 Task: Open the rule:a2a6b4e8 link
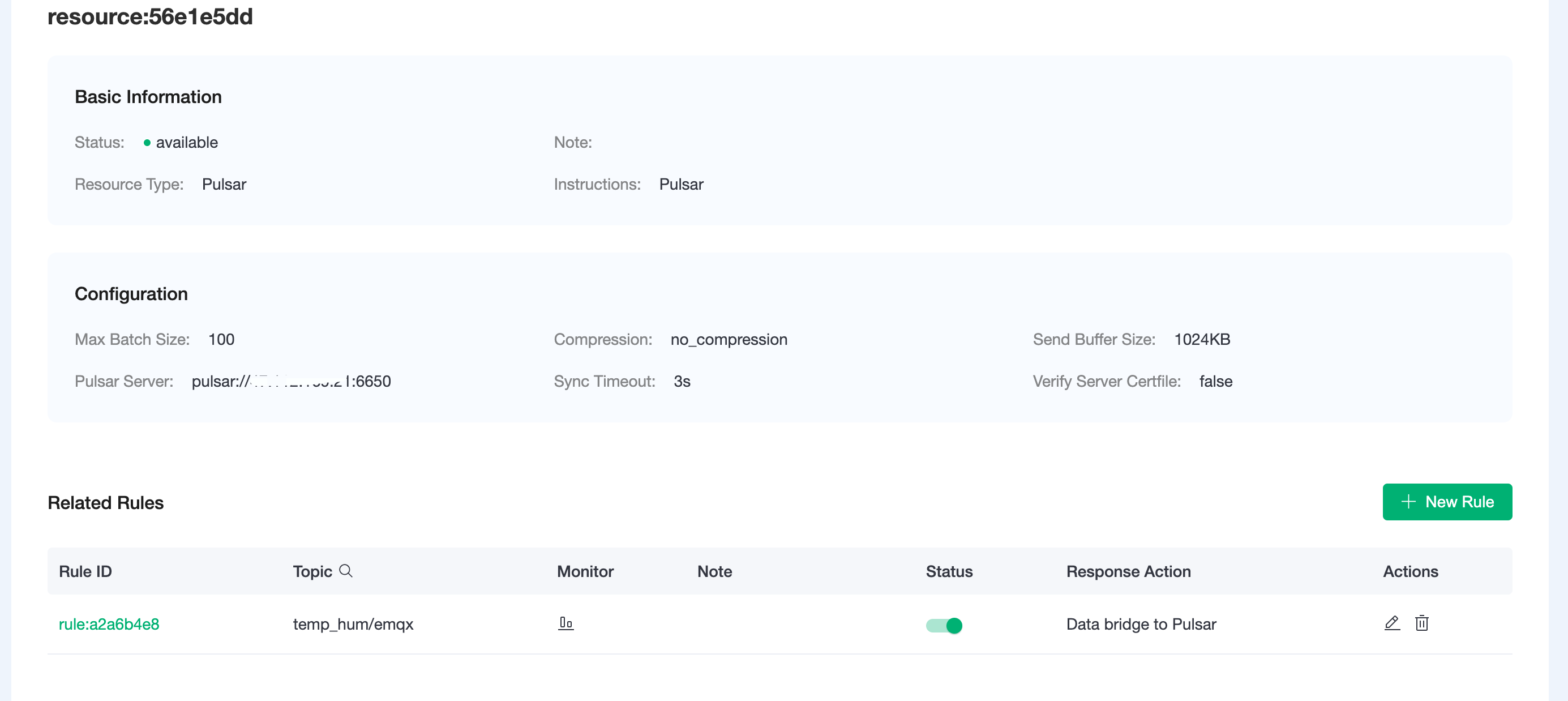tap(109, 624)
